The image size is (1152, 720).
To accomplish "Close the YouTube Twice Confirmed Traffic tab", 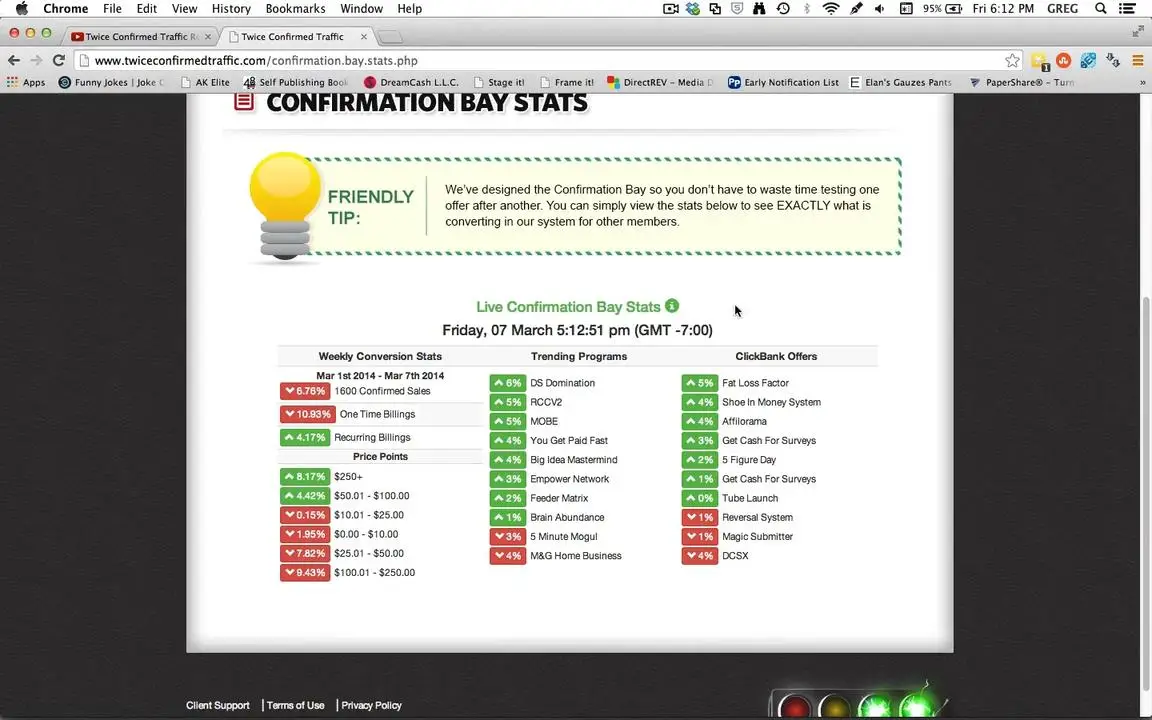I will 208,37.
